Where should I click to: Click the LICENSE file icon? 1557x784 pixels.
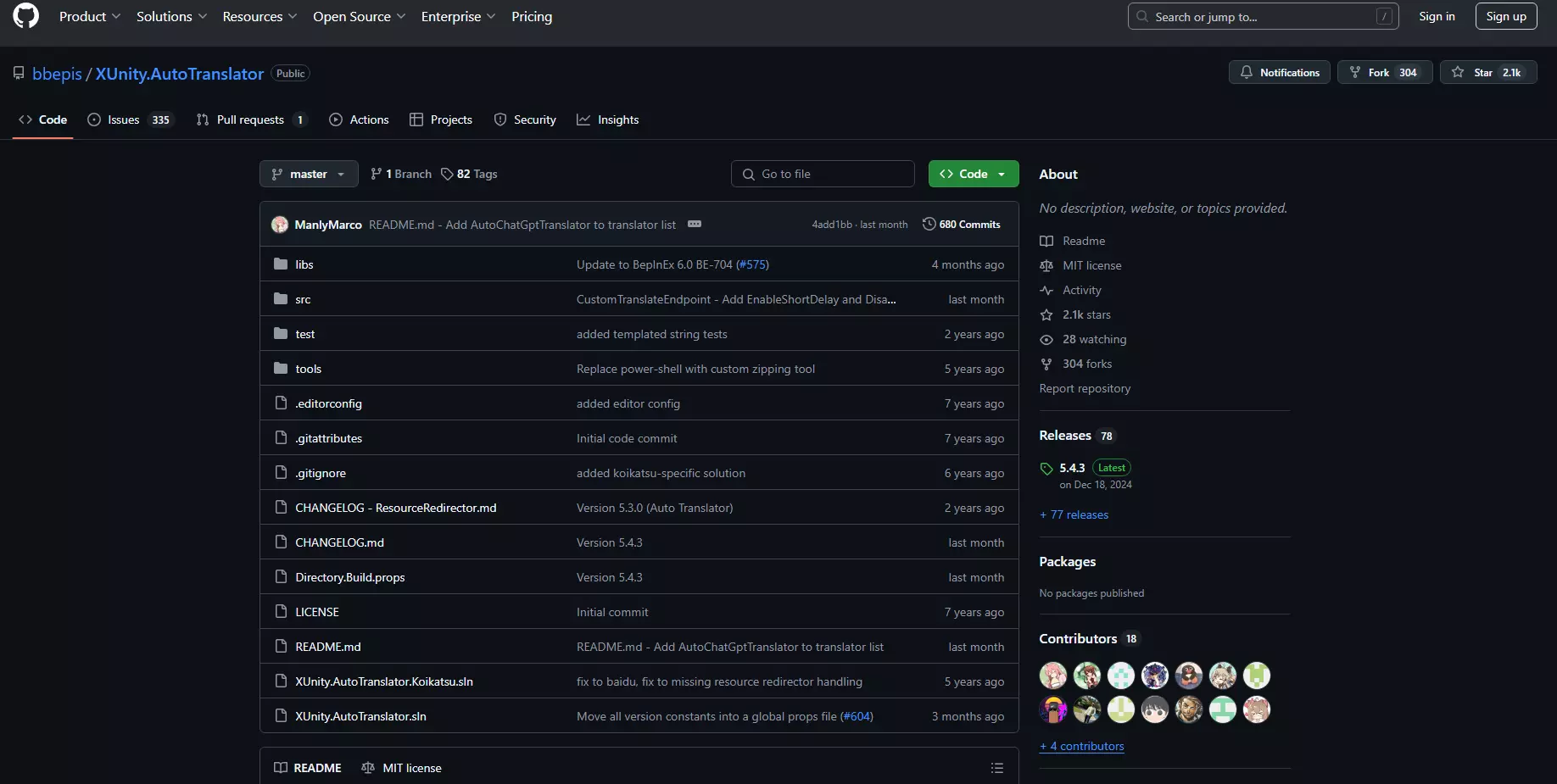pyautogui.click(x=281, y=612)
